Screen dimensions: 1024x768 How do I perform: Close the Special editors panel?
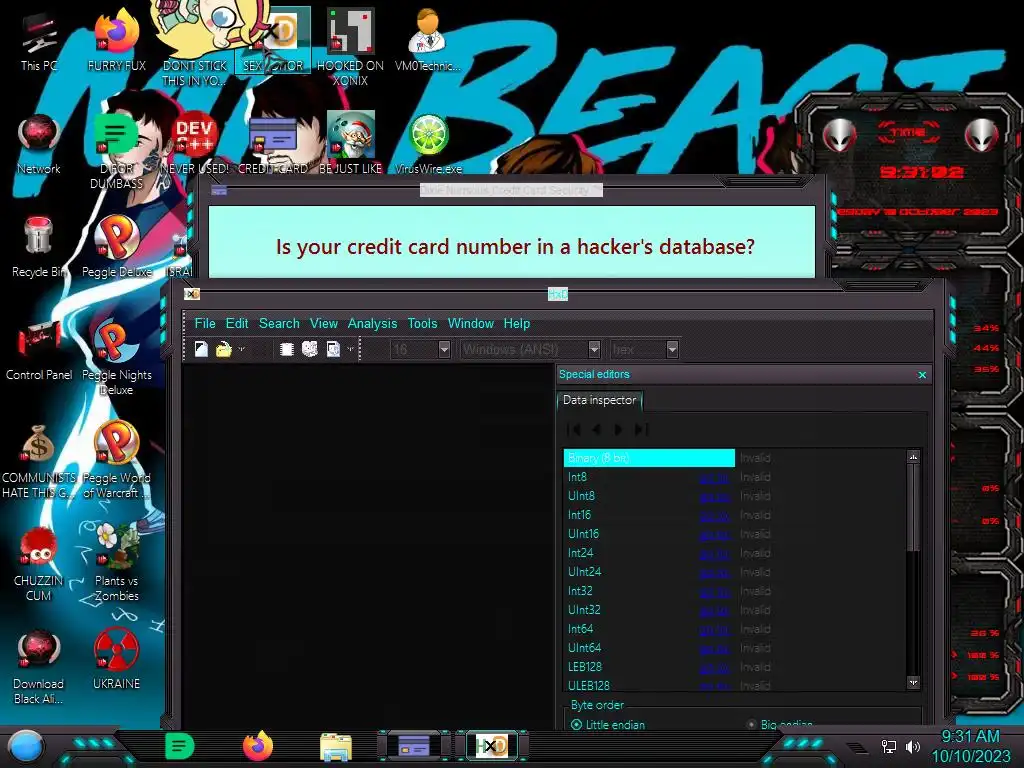coord(922,375)
